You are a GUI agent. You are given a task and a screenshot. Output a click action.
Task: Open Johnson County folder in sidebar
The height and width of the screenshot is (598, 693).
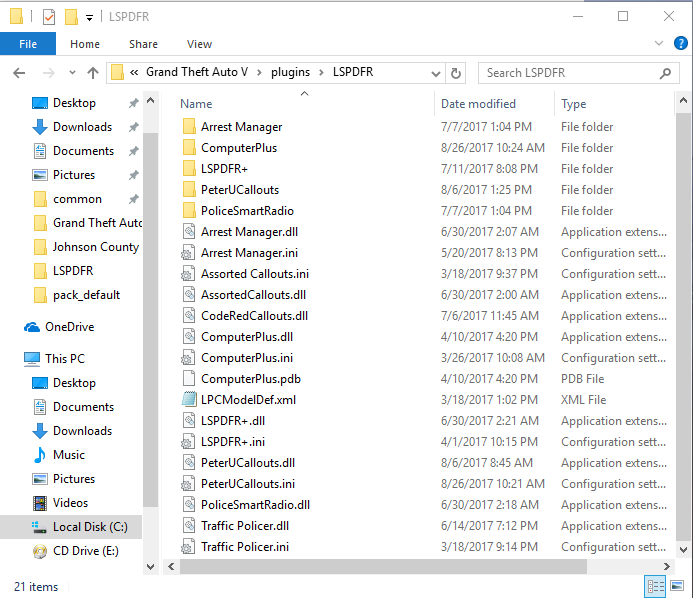(95, 247)
